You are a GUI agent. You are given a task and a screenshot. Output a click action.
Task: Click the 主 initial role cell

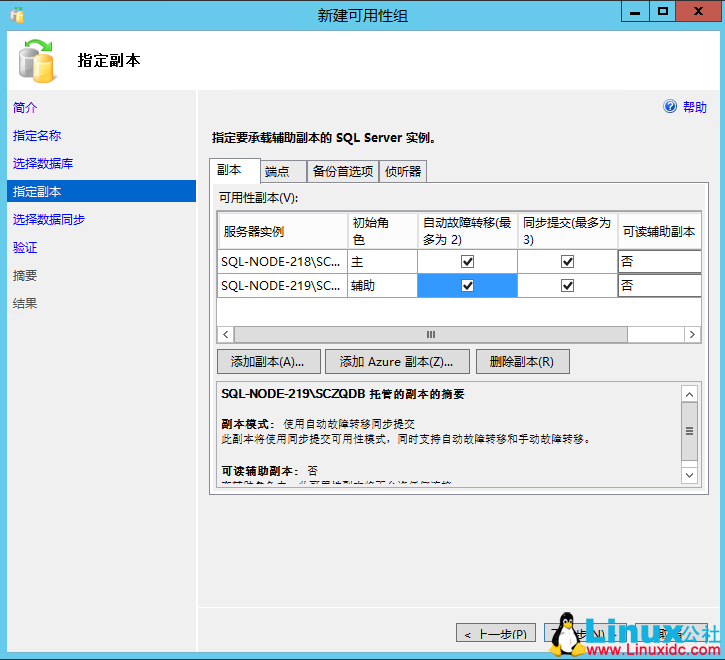pos(382,262)
